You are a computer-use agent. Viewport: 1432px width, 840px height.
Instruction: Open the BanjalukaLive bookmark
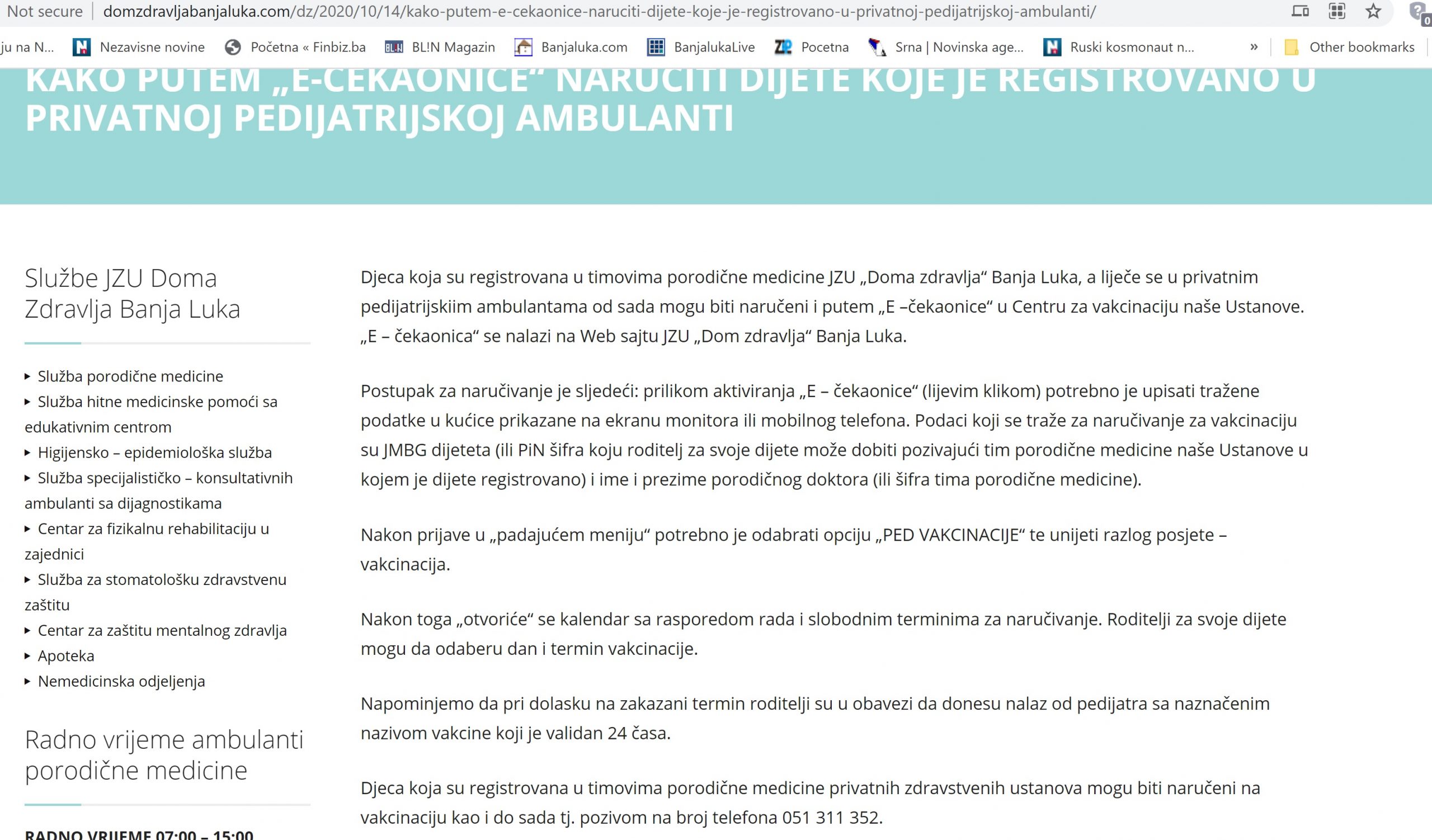tap(701, 47)
